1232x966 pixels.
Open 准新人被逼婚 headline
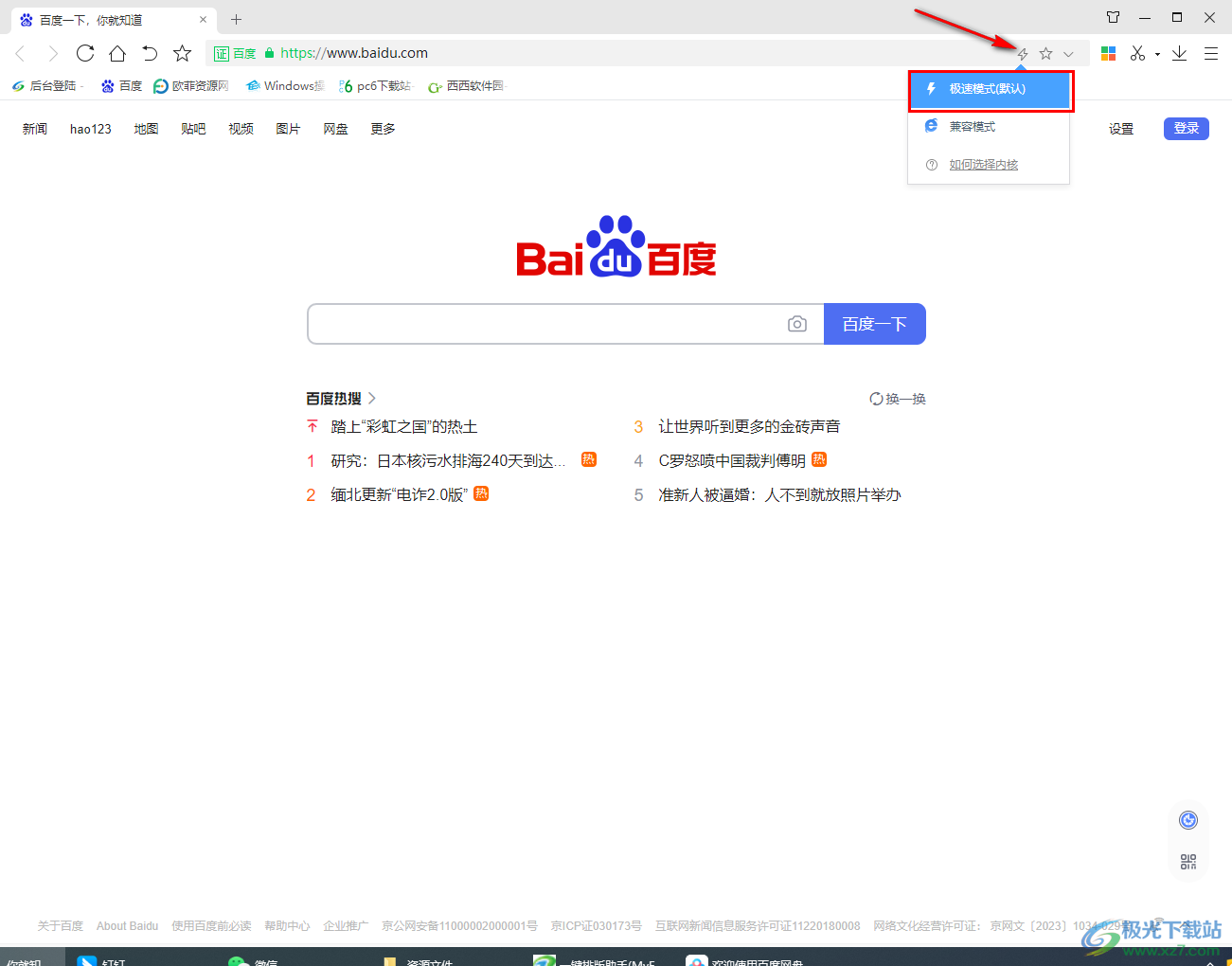click(x=779, y=495)
